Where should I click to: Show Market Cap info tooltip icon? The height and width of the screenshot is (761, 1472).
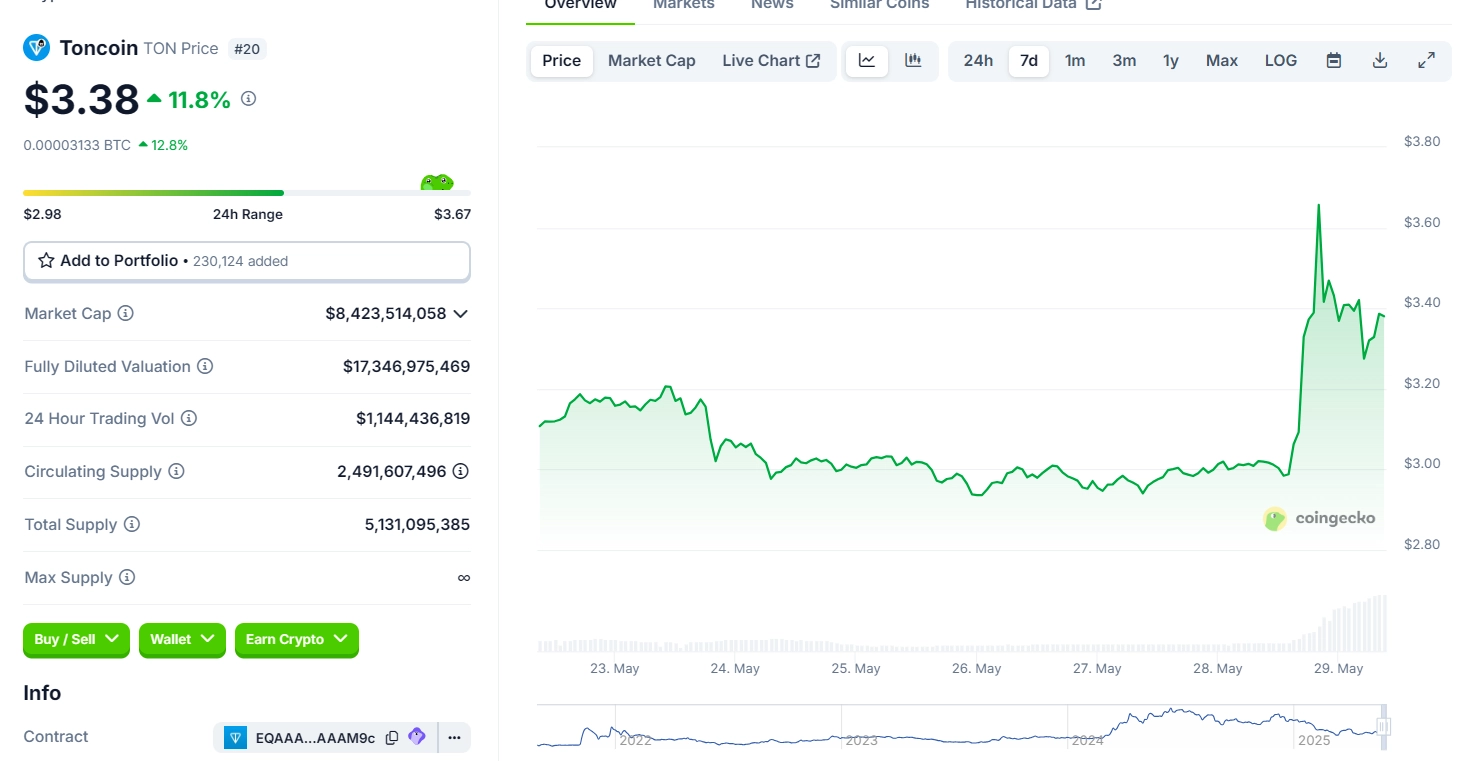point(126,313)
